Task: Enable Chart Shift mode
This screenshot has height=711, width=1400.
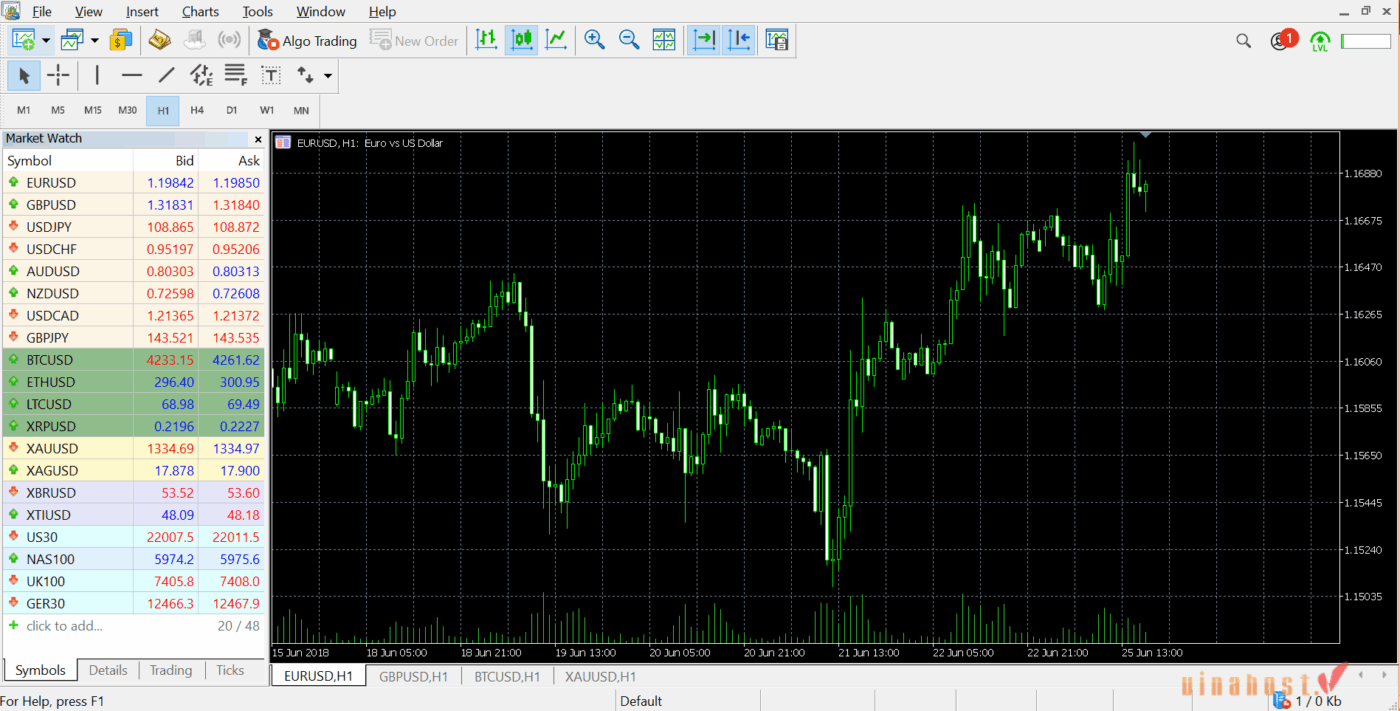Action: coord(739,40)
